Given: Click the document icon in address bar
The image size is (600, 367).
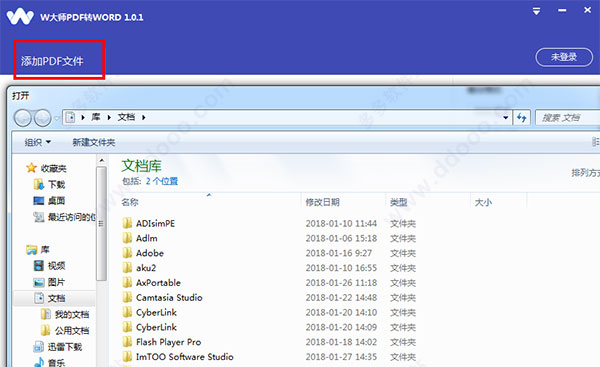Looking at the screenshot, I should point(70,117).
